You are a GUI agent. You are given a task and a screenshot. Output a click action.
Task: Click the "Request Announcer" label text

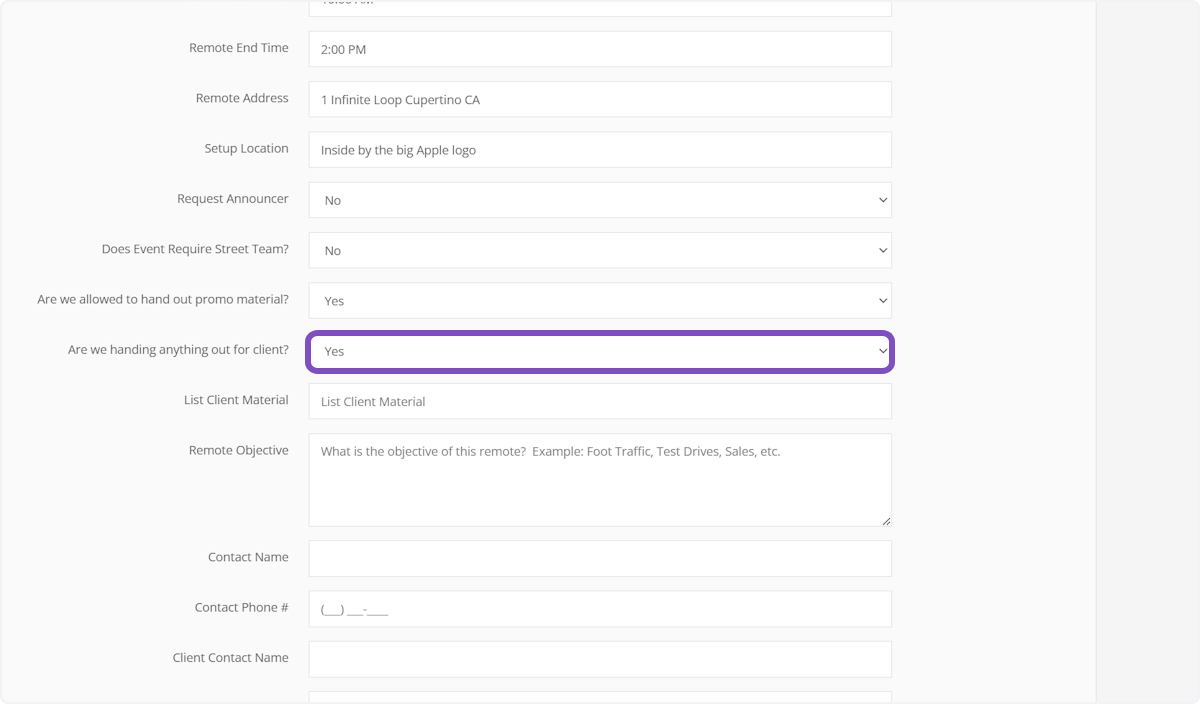coord(232,199)
